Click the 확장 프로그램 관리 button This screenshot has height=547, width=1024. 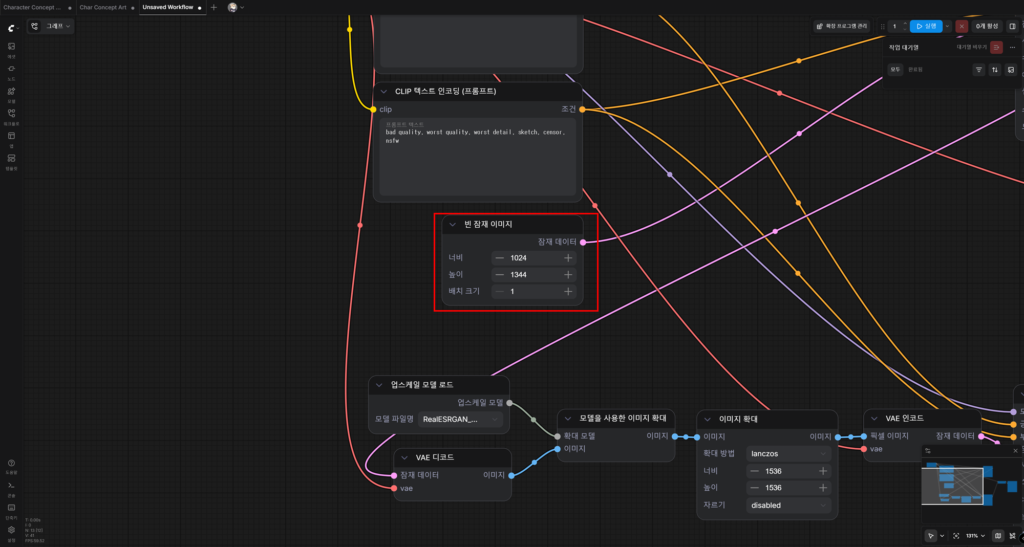click(x=841, y=26)
